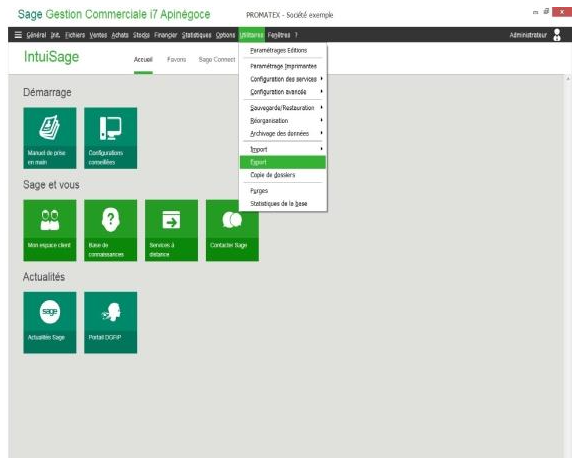Restore down the Sage window
The image size is (581, 461).
click(x=546, y=12)
